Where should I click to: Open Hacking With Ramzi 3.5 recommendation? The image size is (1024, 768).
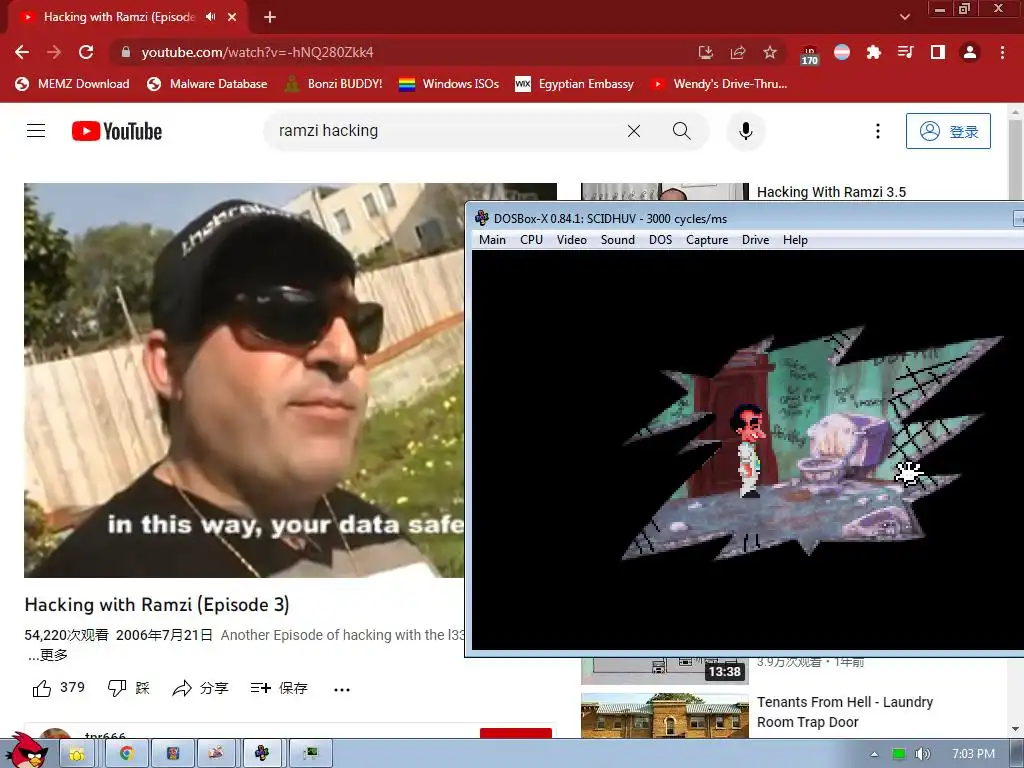point(831,192)
